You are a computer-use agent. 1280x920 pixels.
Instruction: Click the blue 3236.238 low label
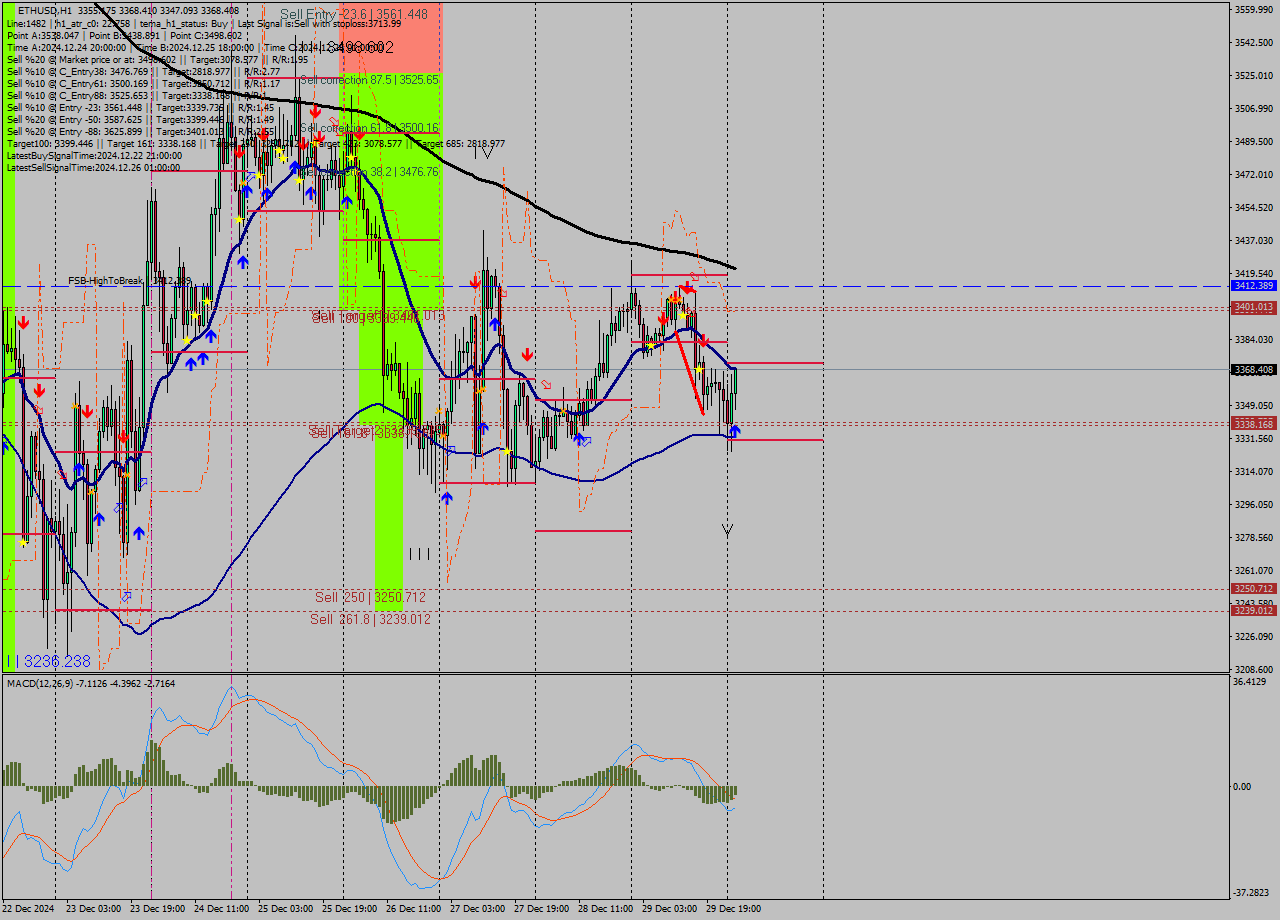coord(48,661)
